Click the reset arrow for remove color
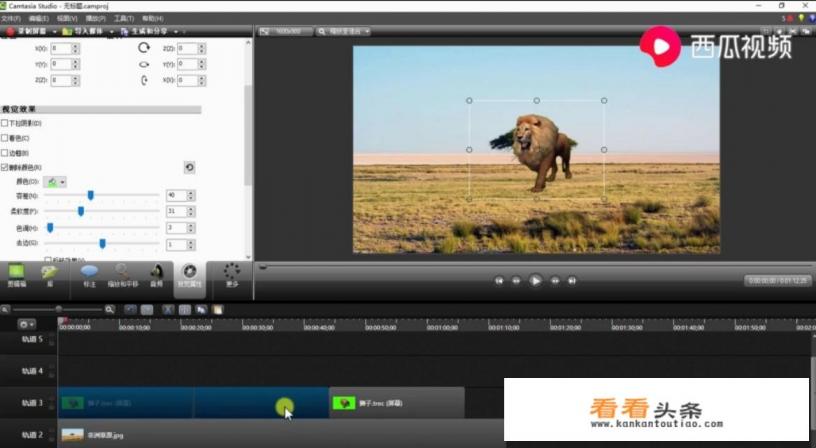The image size is (816, 448). (x=189, y=168)
